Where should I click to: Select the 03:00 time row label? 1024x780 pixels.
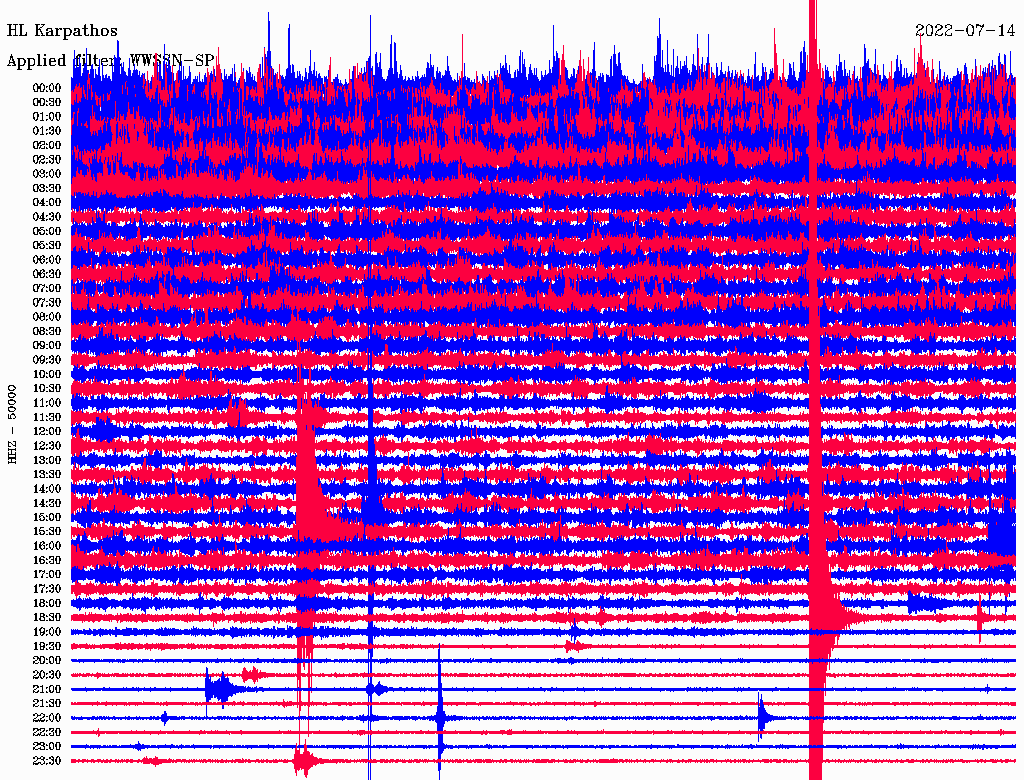(47, 174)
